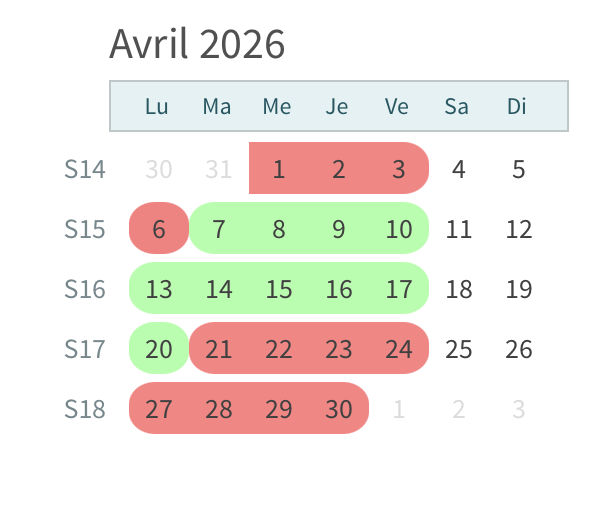Select greyed-out day 2 of next month
The height and width of the screenshot is (508, 606).
(x=459, y=409)
